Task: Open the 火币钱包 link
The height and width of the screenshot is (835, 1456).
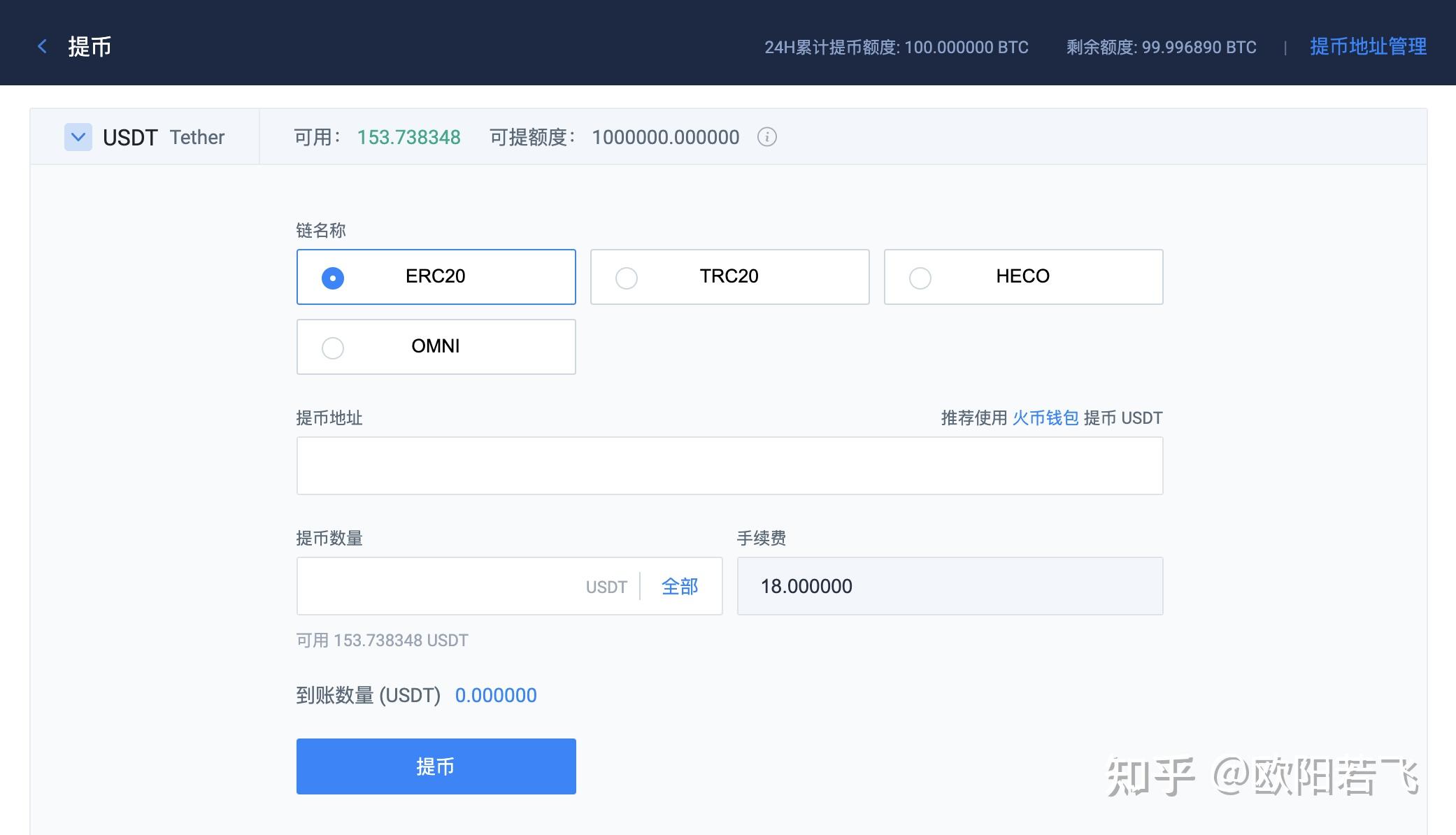Action: pos(1045,418)
